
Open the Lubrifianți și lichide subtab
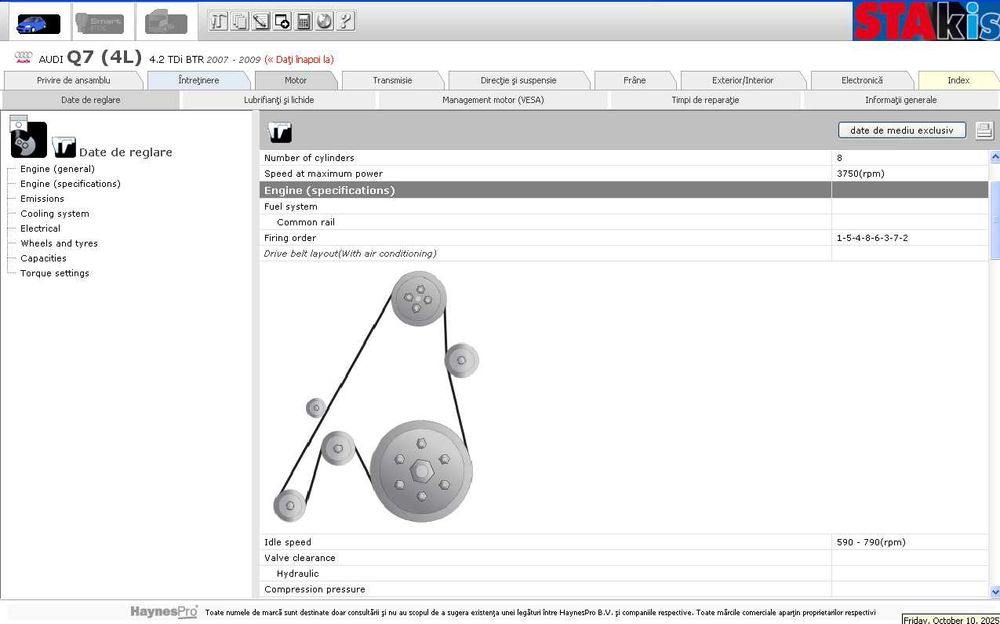[x=279, y=100]
